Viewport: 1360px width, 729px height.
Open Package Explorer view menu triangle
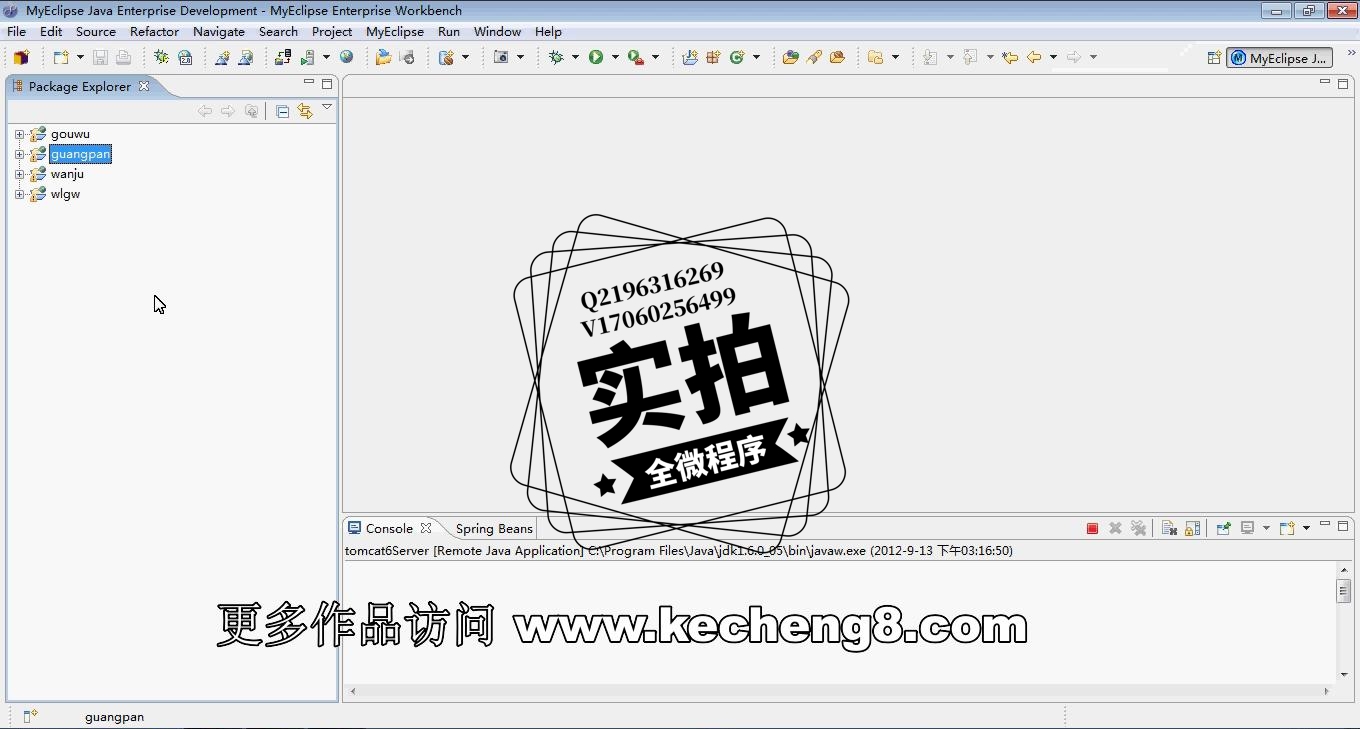[x=327, y=108]
